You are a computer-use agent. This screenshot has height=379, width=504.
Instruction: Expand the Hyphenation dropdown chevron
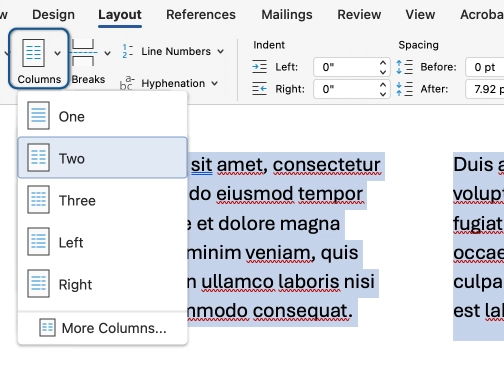click(214, 83)
